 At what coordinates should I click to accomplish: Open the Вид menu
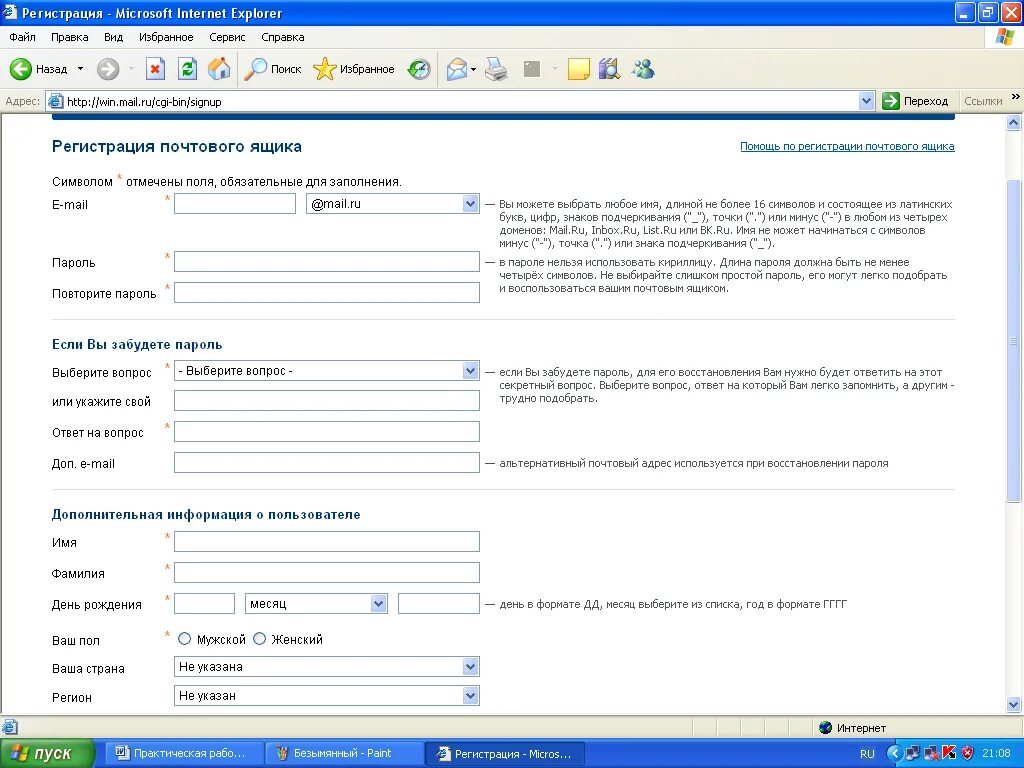click(113, 37)
